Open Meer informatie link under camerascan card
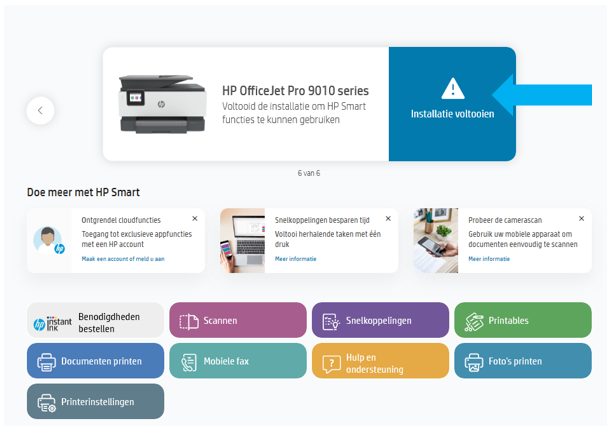The width and height of the screenshot is (611, 426). tap(488, 259)
